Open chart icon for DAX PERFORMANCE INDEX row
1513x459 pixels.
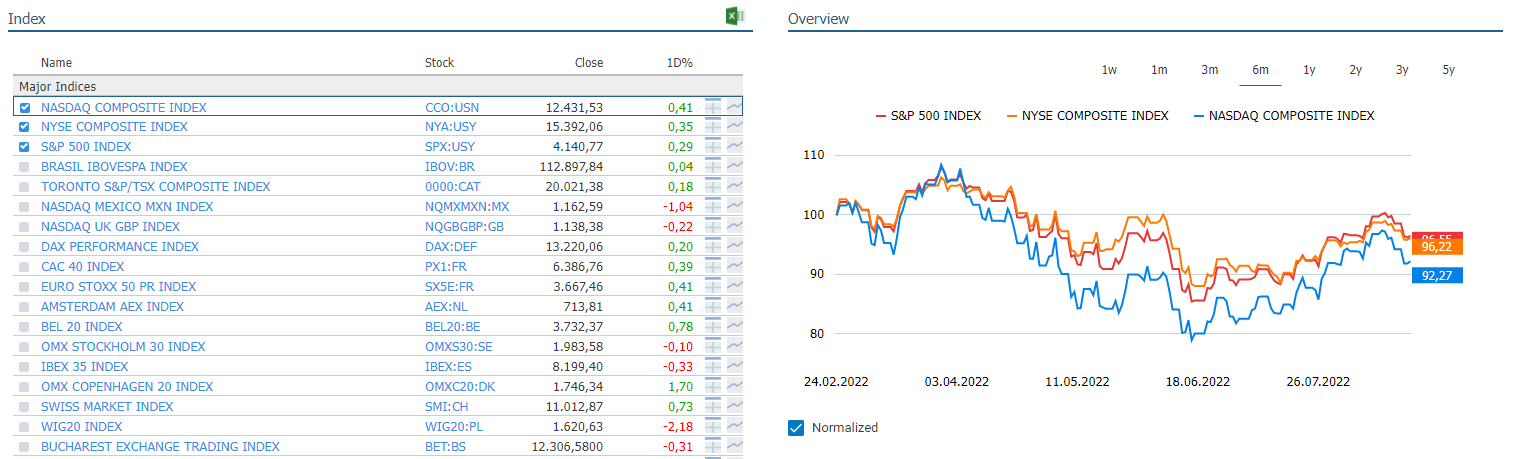(x=735, y=246)
